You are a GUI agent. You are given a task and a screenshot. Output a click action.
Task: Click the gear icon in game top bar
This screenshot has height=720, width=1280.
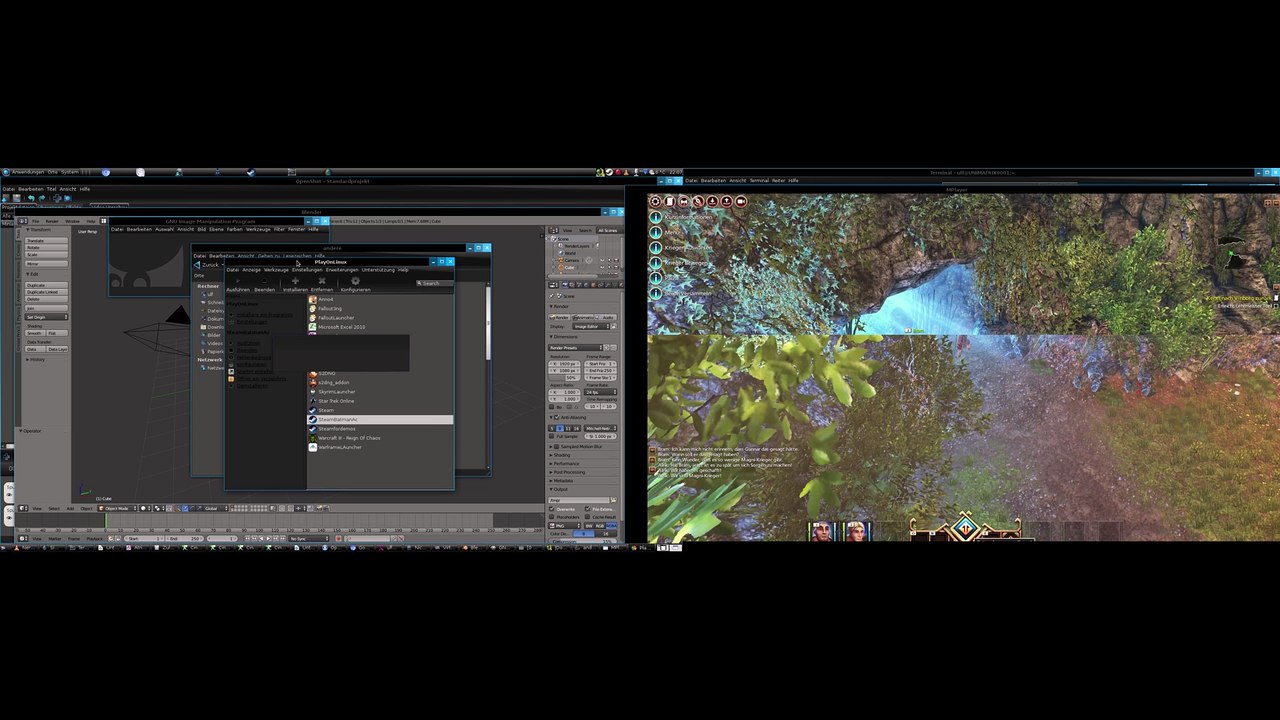(x=657, y=201)
